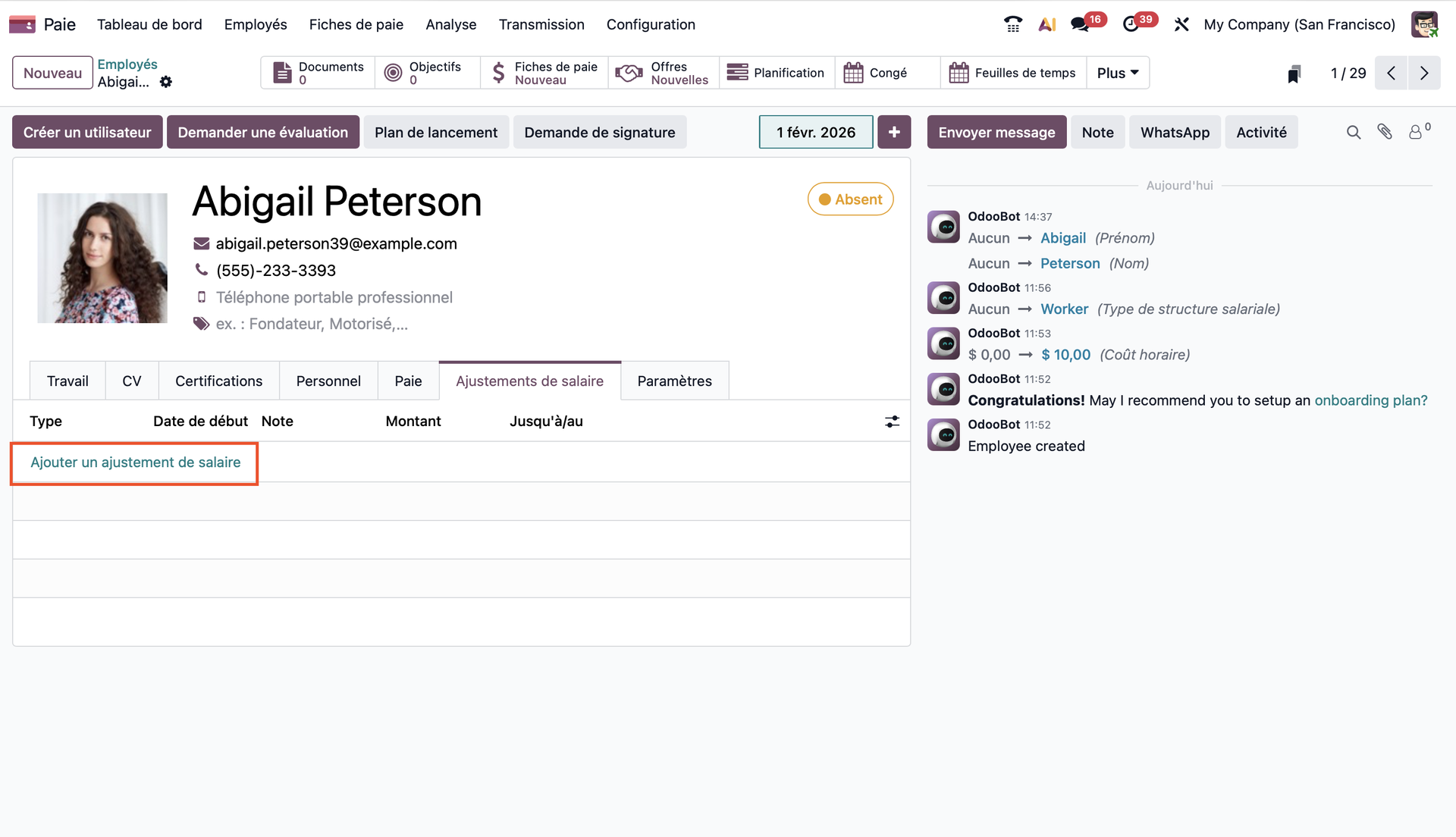Go to the next employee record arrow
Viewport: 1456px width, 837px height.
pos(1424,73)
